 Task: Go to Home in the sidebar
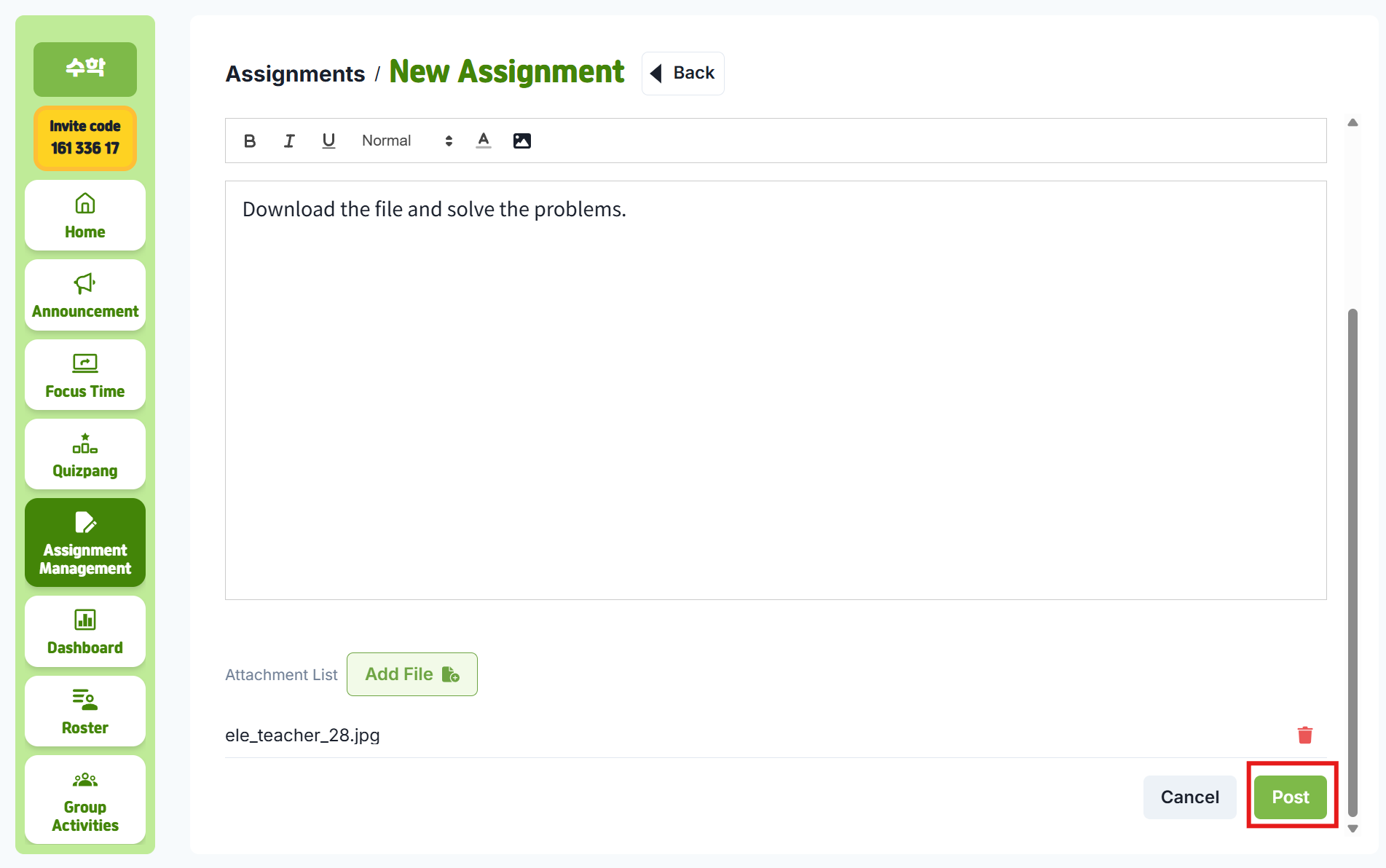pyautogui.click(x=85, y=216)
